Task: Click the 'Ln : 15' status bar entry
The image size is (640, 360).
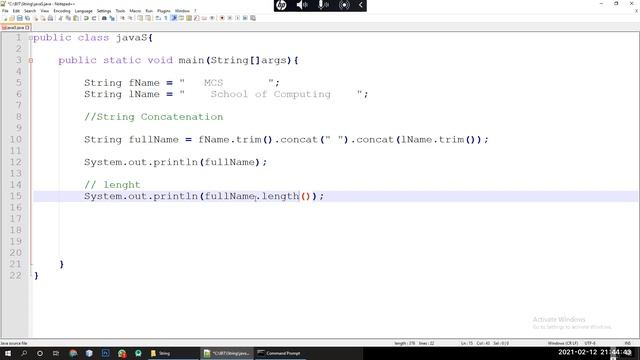Action: coord(467,343)
